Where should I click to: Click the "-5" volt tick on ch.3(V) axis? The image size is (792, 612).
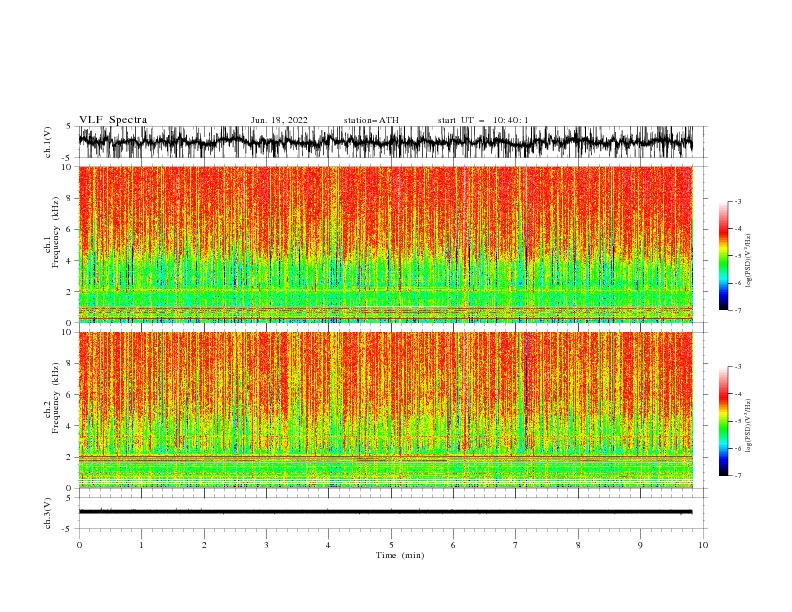pyautogui.click(x=68, y=529)
